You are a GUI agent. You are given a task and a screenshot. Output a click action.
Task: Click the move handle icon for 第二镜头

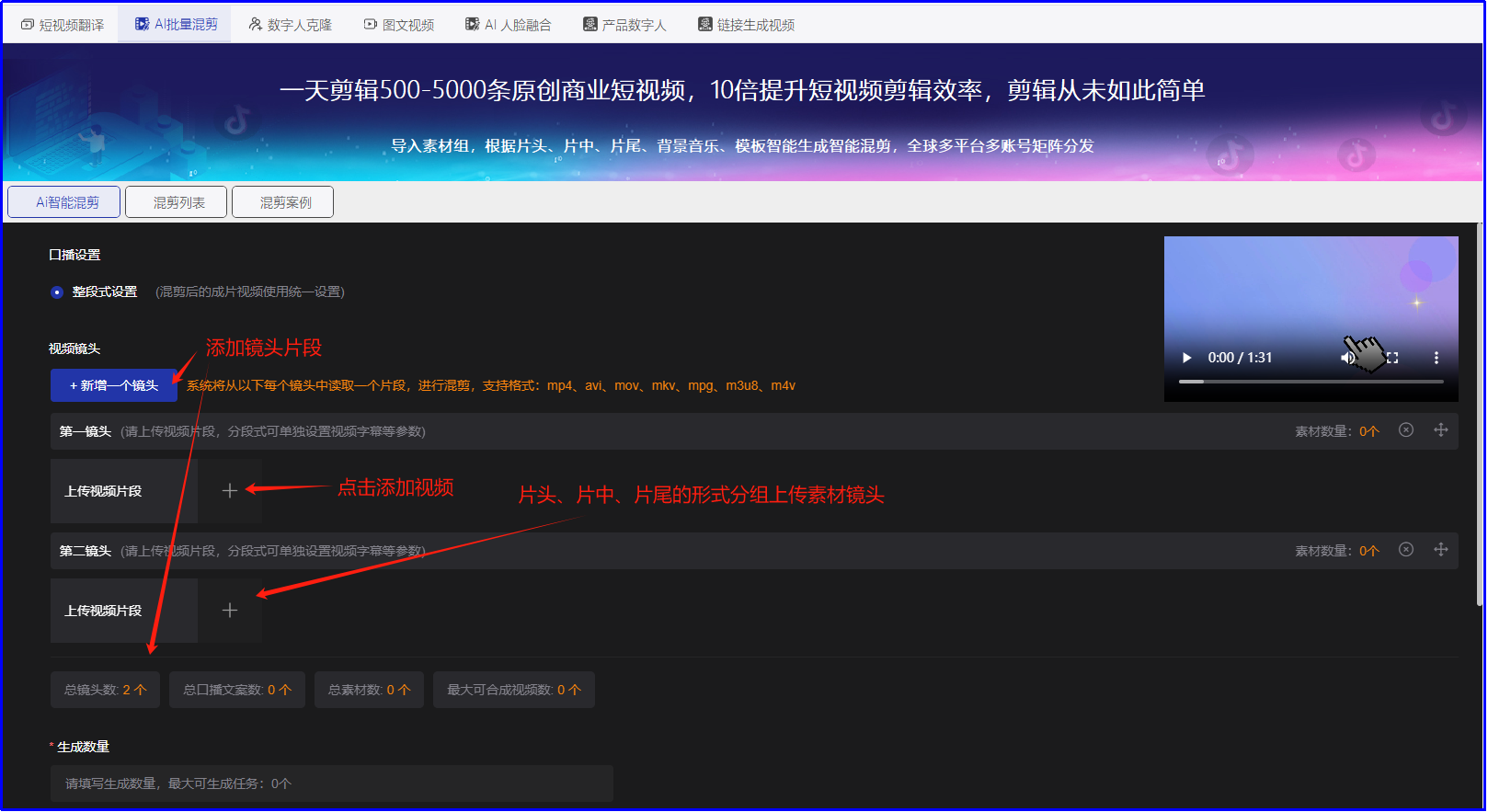[1440, 550]
